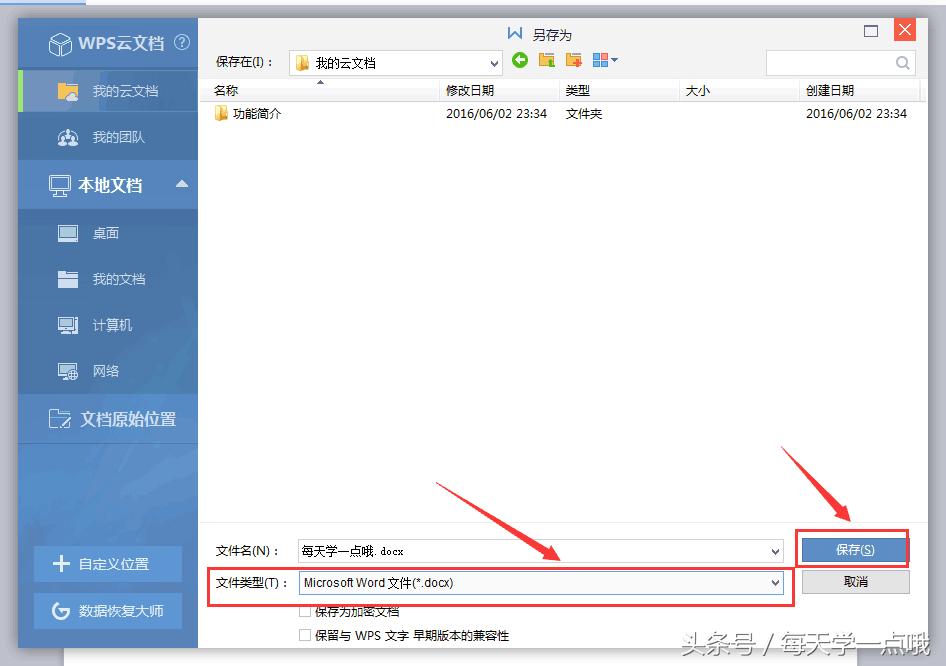Screen dimensions: 946x666
Task: Click the 保存(S) button
Action: [854, 548]
